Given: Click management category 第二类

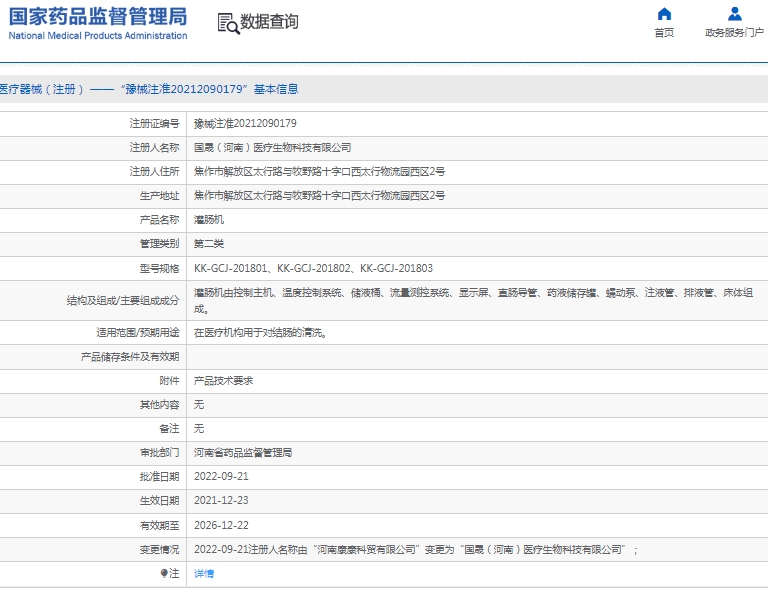Looking at the screenshot, I should [x=209, y=243].
